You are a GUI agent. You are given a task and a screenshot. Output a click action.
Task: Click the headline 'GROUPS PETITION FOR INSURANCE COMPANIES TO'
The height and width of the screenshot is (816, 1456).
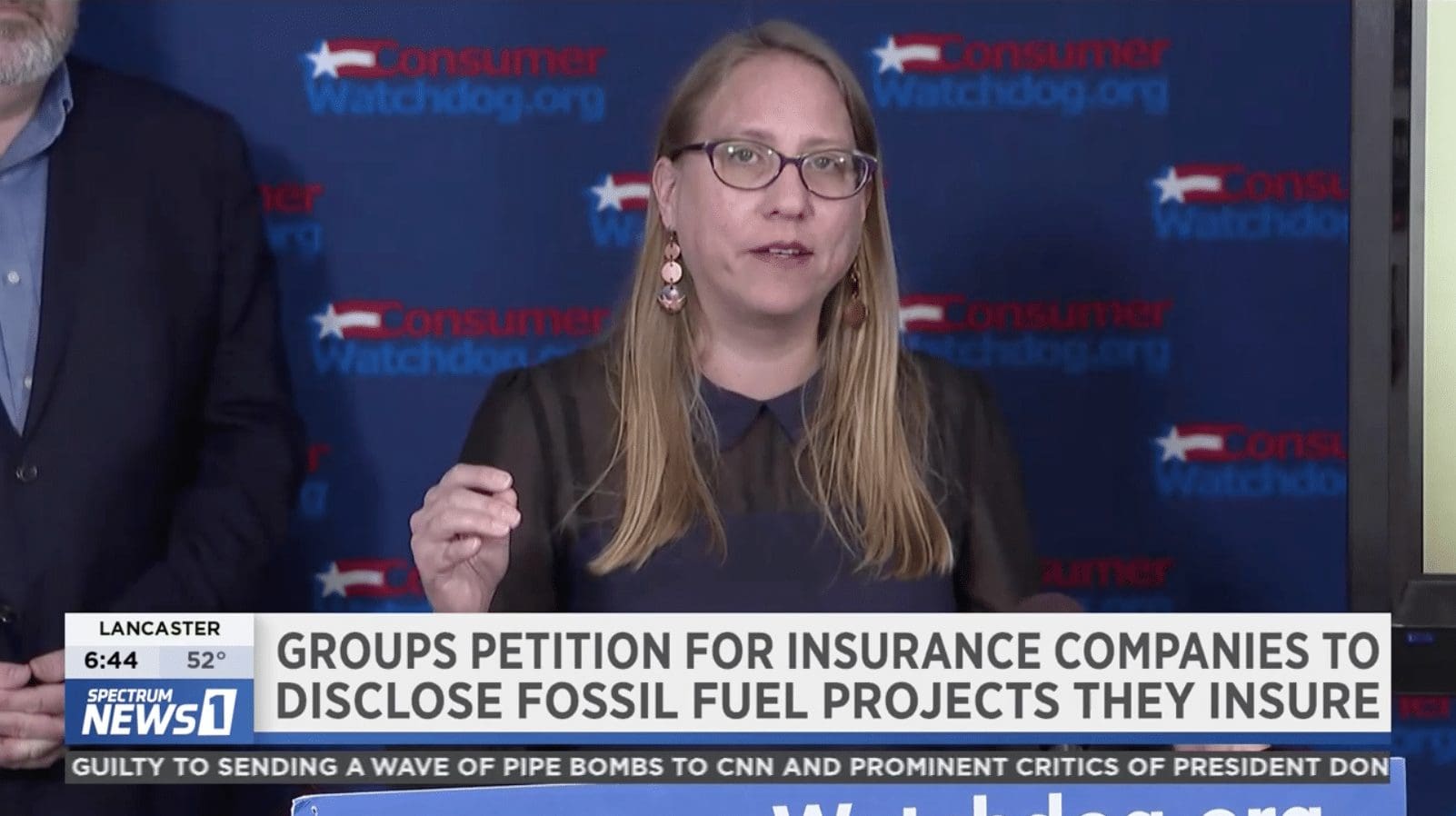pos(827,652)
